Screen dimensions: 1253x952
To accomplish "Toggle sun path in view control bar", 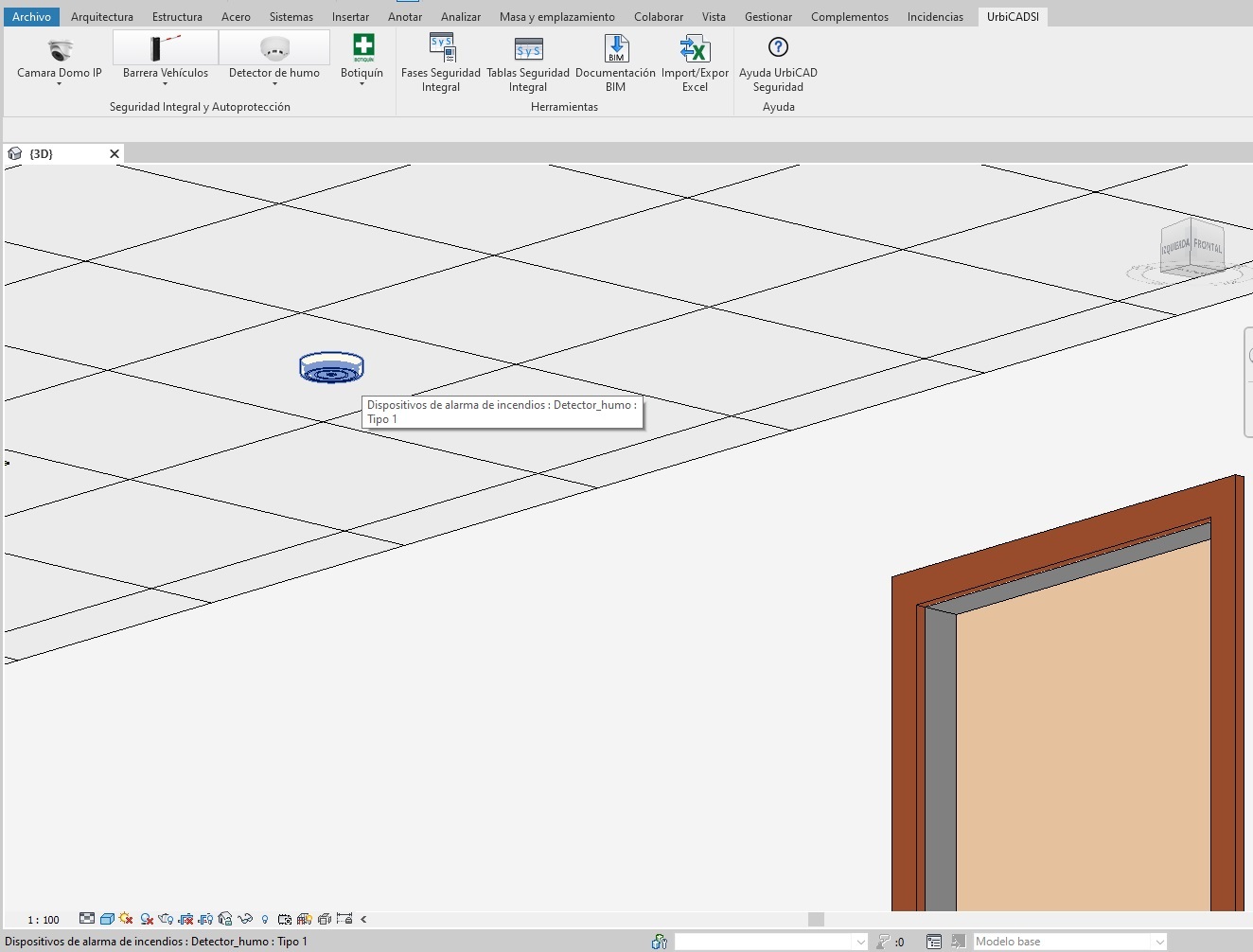I will 126,919.
